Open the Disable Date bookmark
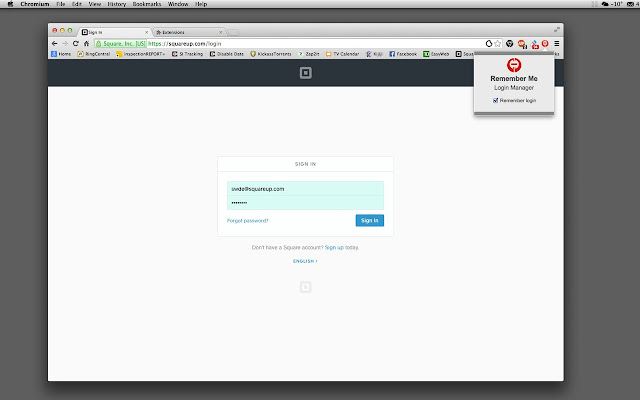This screenshot has height=400, width=640. point(227,54)
